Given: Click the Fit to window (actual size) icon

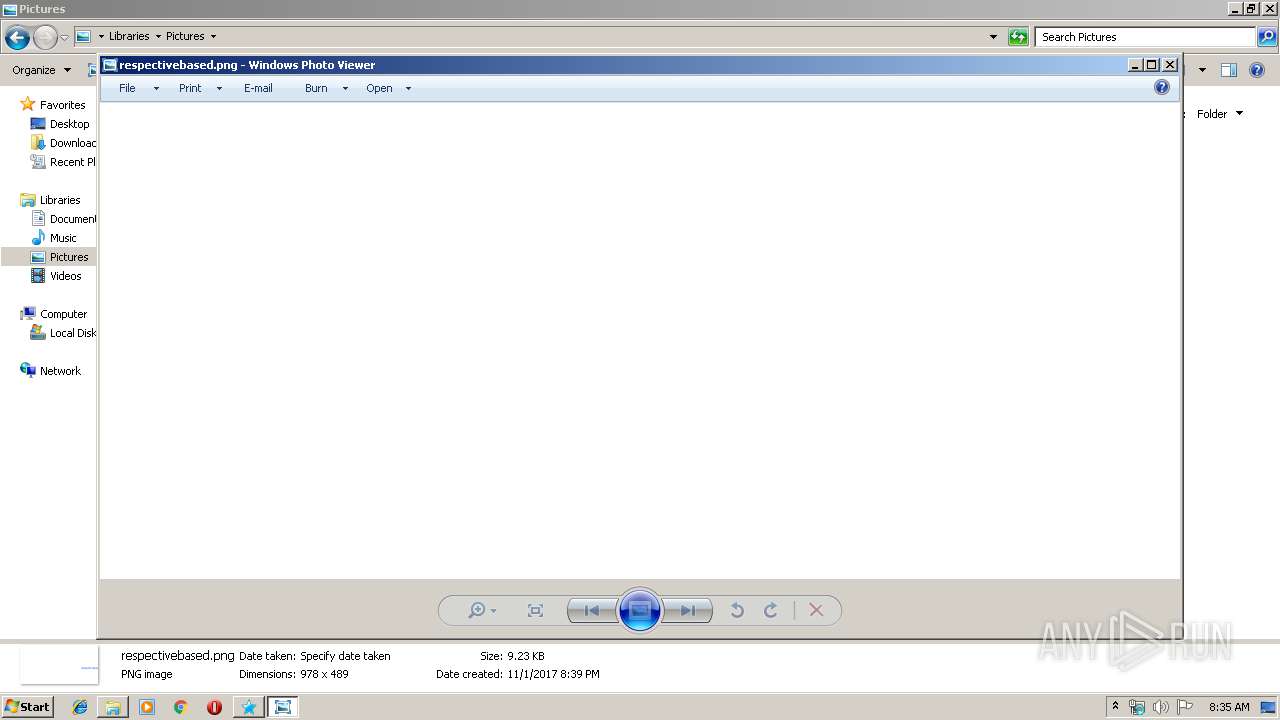Looking at the screenshot, I should [x=535, y=611].
